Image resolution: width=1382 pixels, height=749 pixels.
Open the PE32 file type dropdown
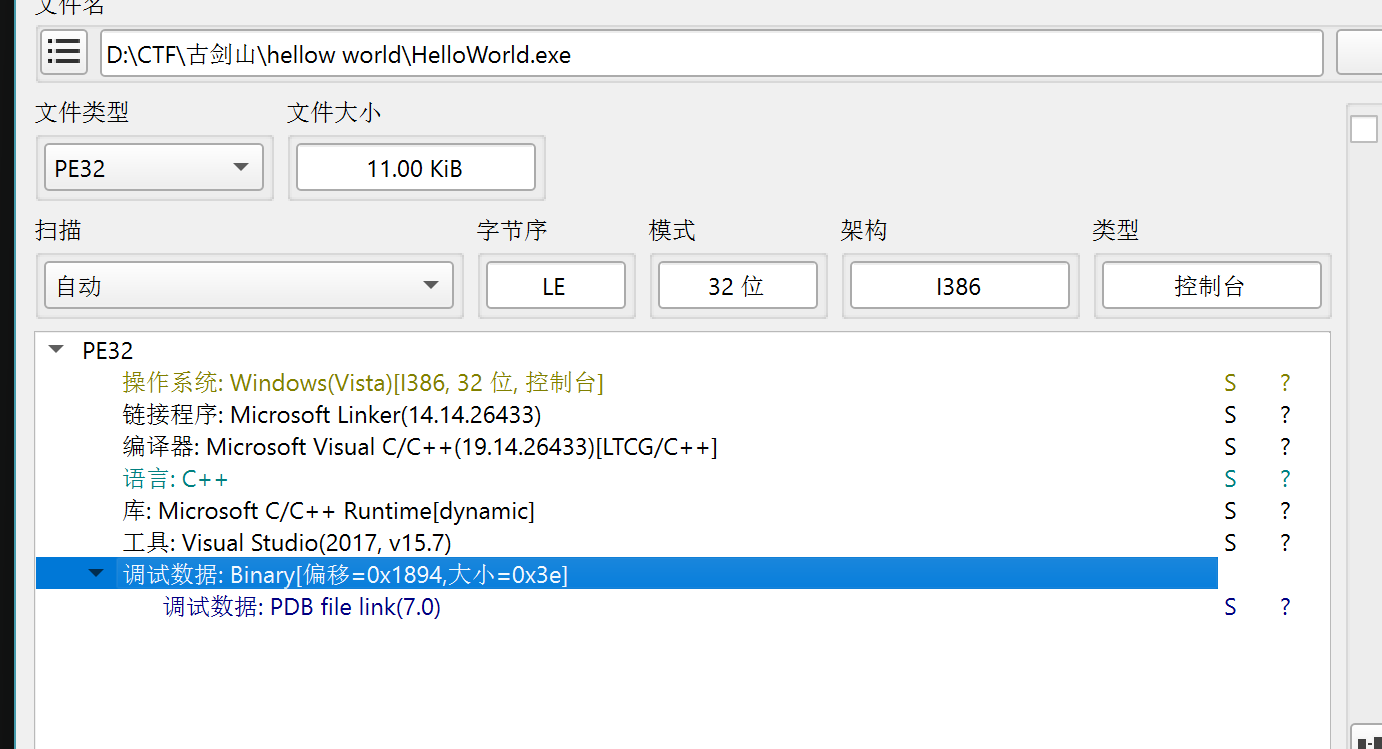(x=154, y=168)
